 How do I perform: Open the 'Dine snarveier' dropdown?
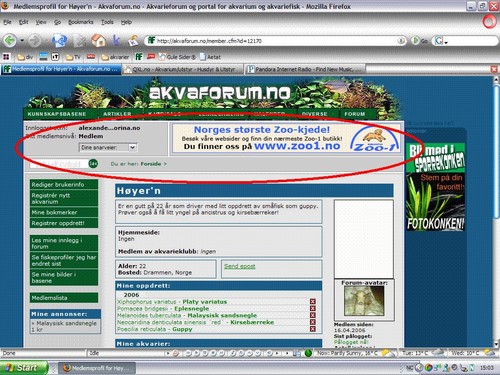[108, 147]
